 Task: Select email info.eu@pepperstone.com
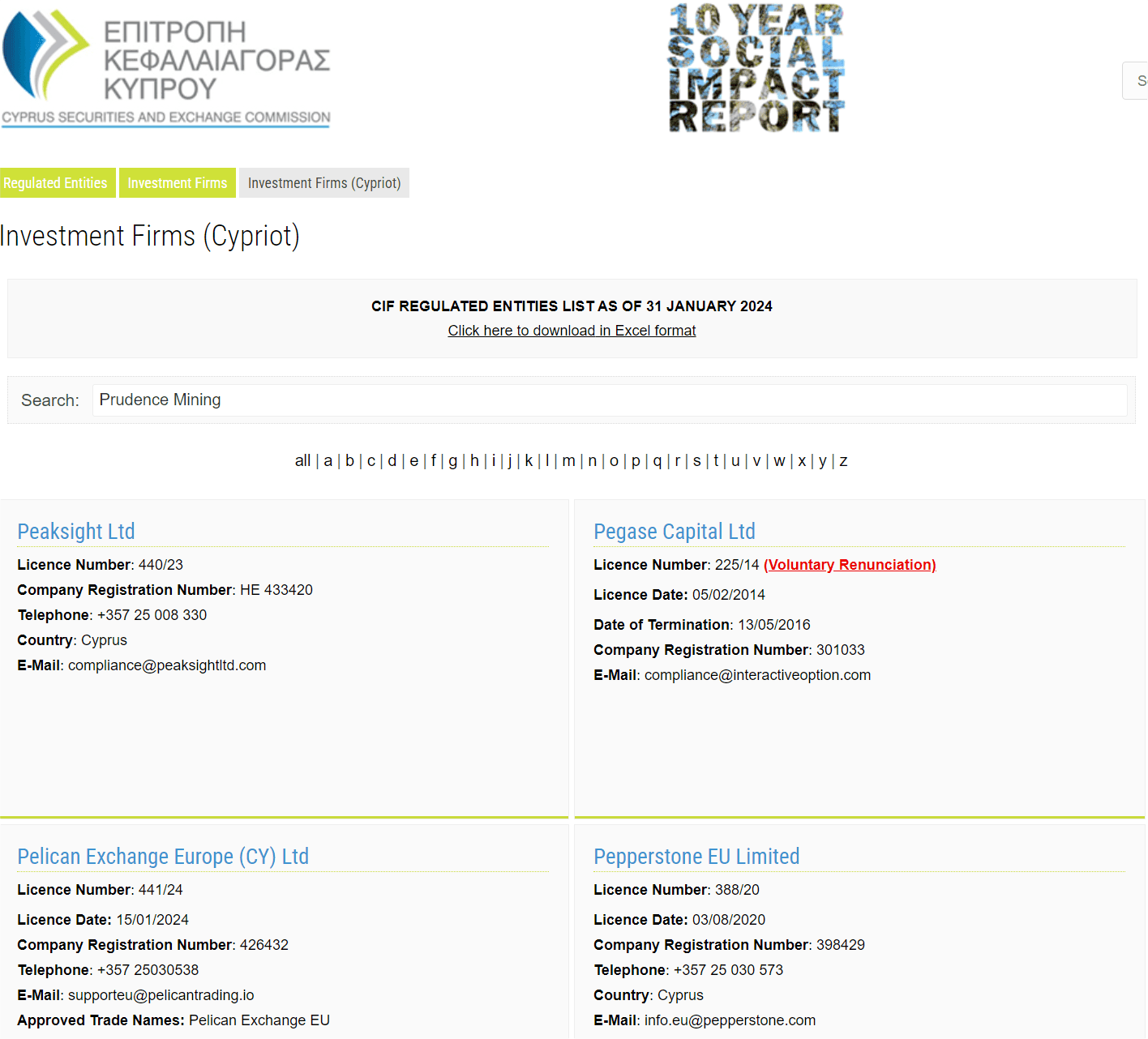tap(730, 1020)
